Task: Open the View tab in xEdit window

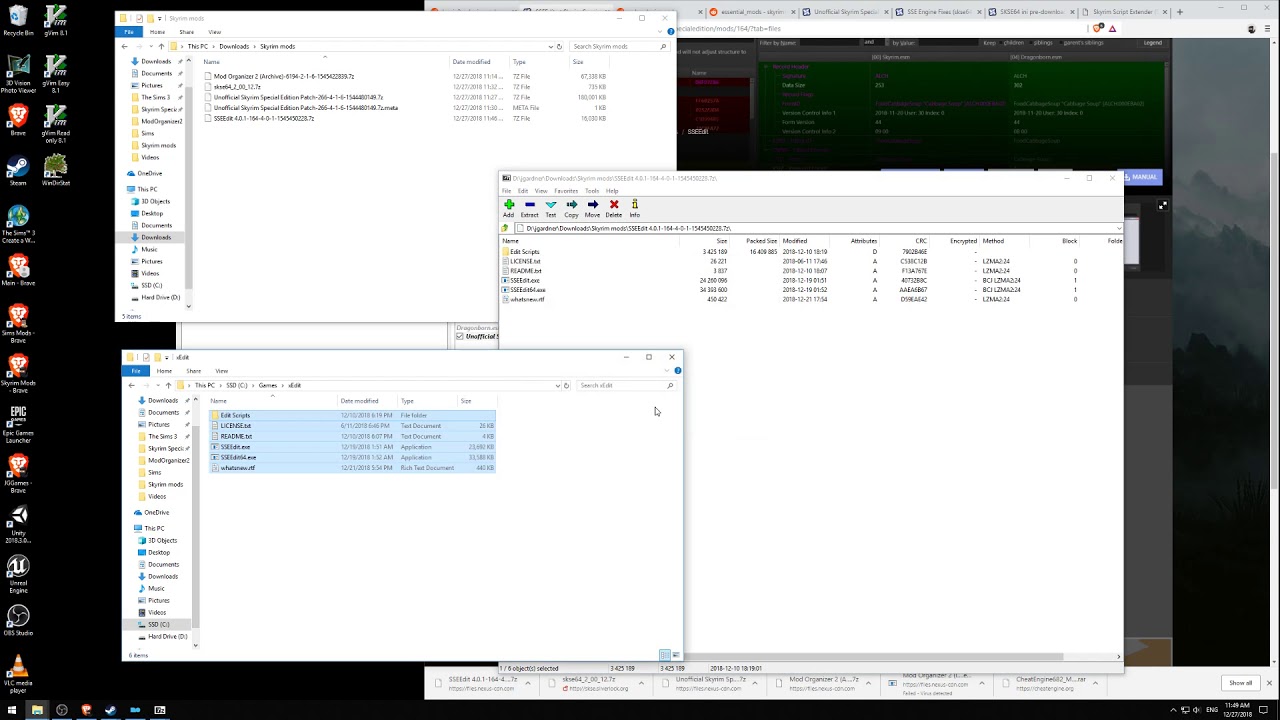Action: 222,371
